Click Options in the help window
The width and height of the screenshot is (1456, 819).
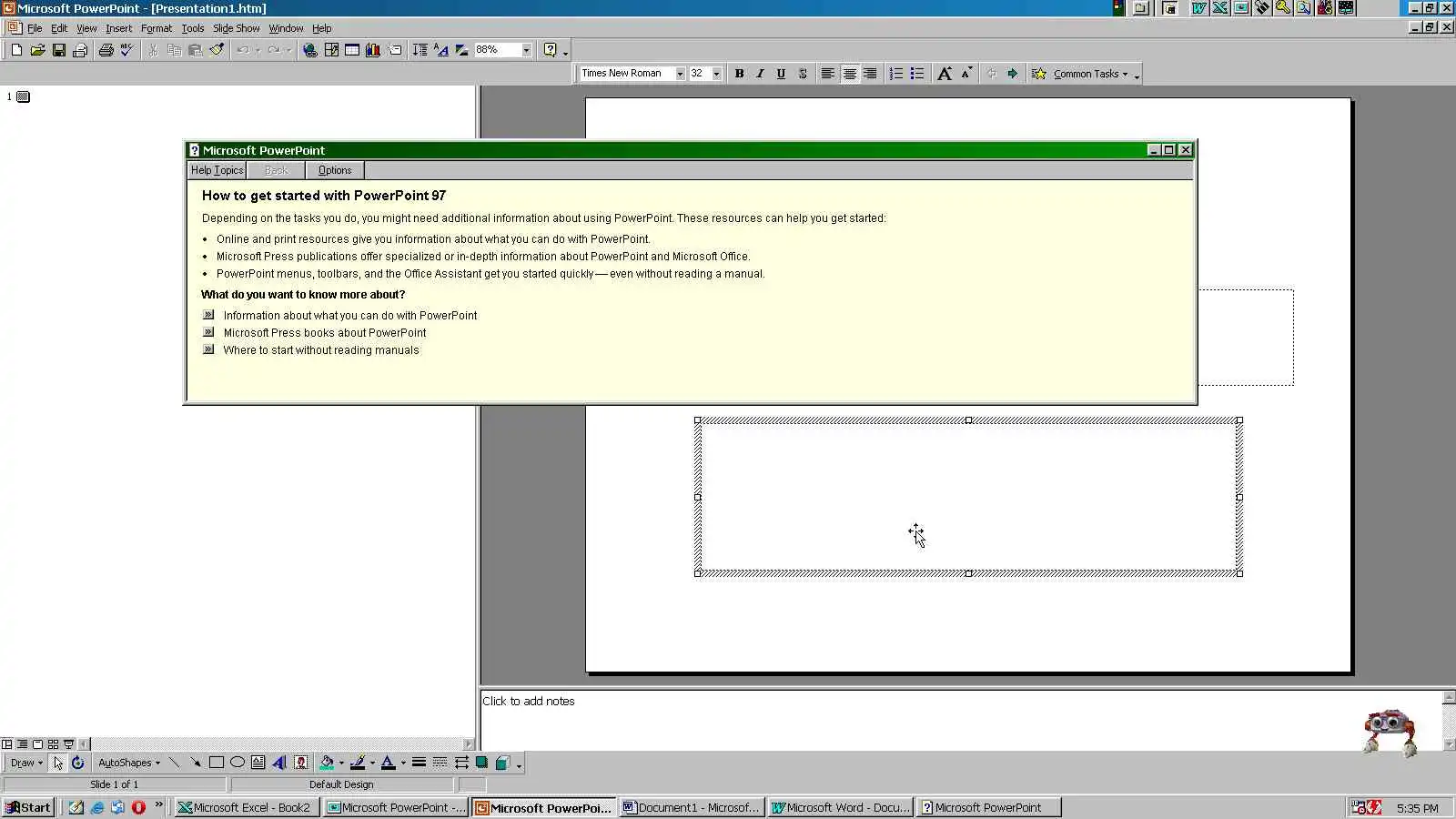point(335,170)
